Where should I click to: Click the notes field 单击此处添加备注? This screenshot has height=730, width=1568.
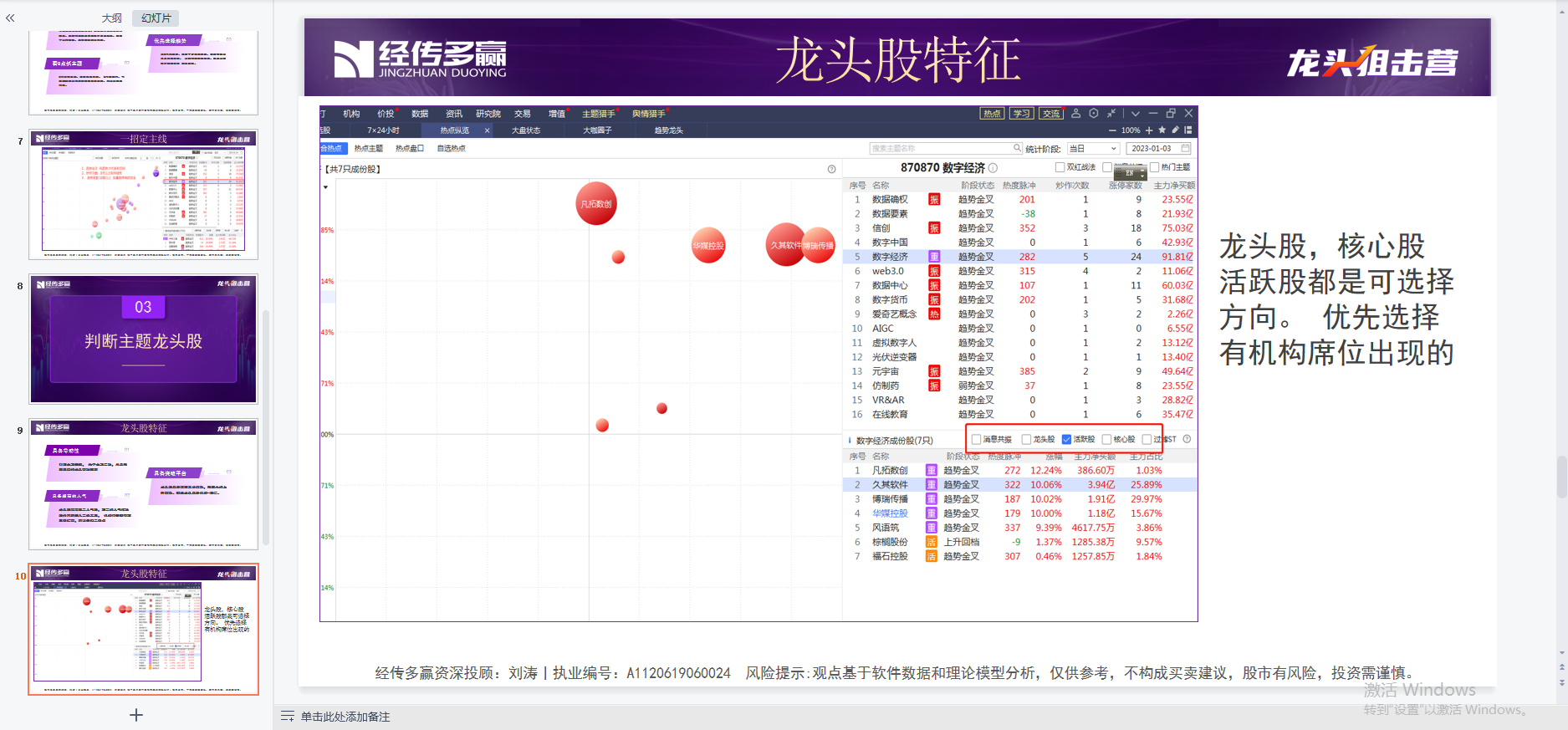(x=345, y=717)
